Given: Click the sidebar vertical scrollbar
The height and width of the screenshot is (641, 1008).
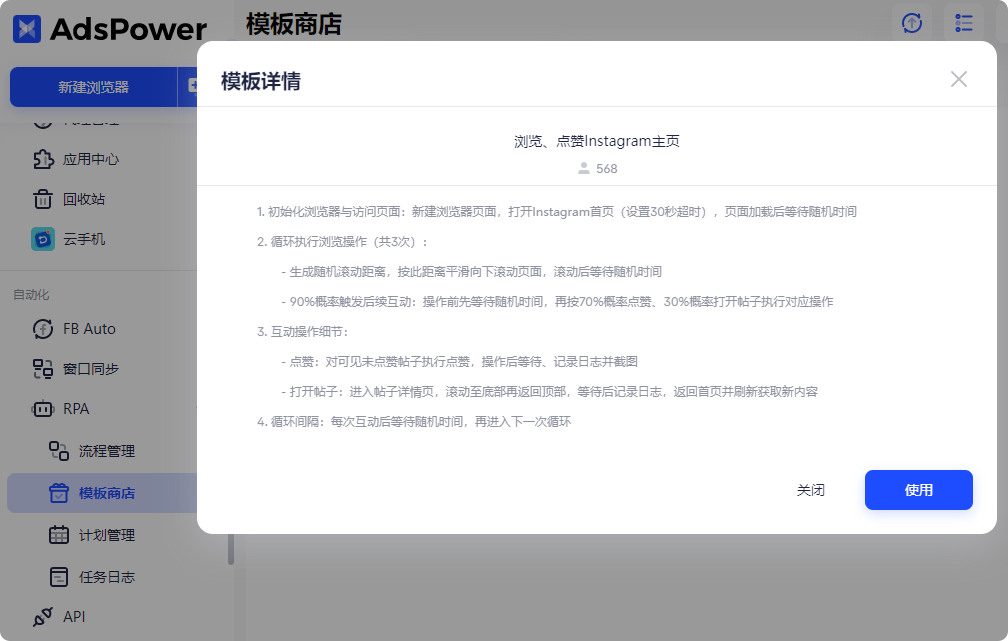Looking at the screenshot, I should pyautogui.click(x=231, y=548).
